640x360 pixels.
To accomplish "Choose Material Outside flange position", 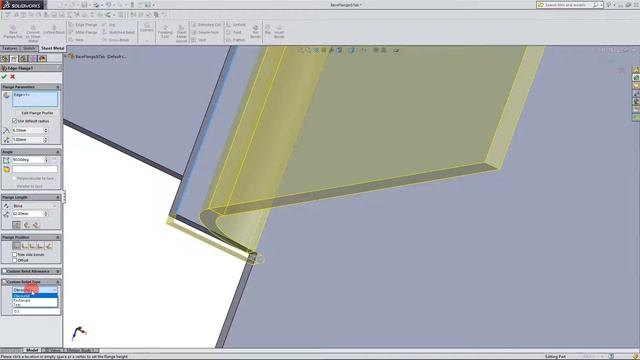I will click(x=24, y=246).
